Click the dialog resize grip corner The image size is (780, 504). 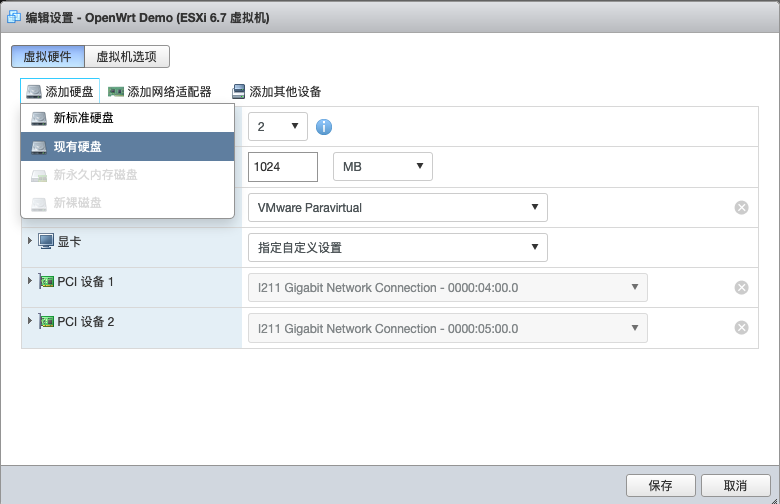pyautogui.click(x=774, y=501)
